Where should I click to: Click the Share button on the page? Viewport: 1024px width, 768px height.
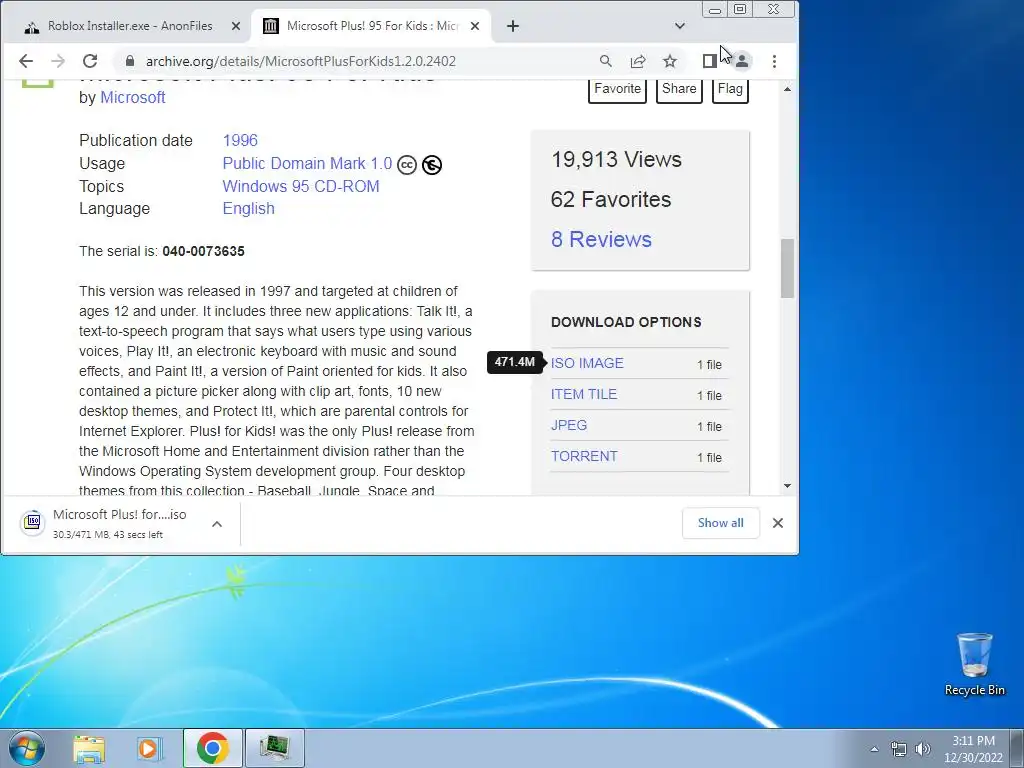679,89
